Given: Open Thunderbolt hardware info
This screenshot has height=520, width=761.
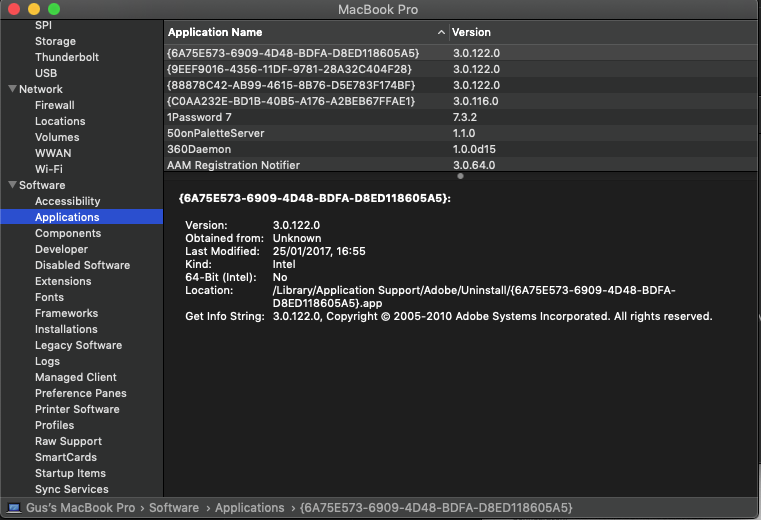Looking at the screenshot, I should click(67, 57).
